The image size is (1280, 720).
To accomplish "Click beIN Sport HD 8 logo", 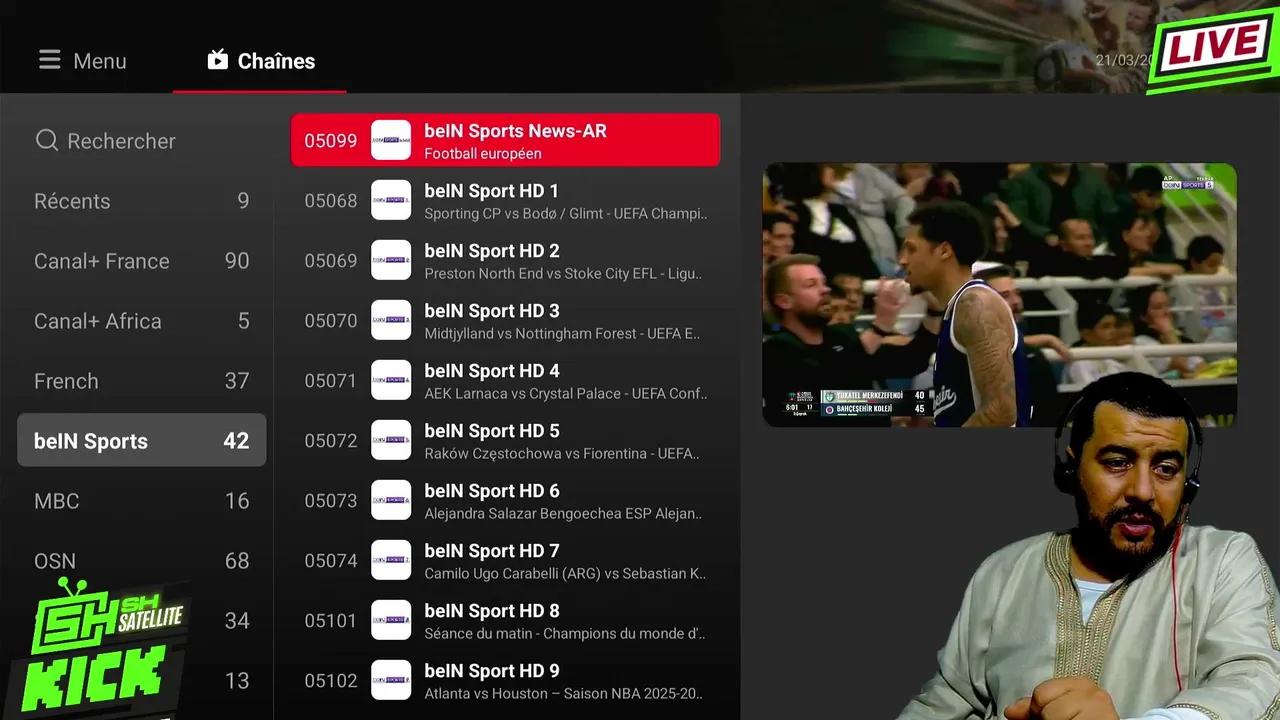I will tap(391, 620).
